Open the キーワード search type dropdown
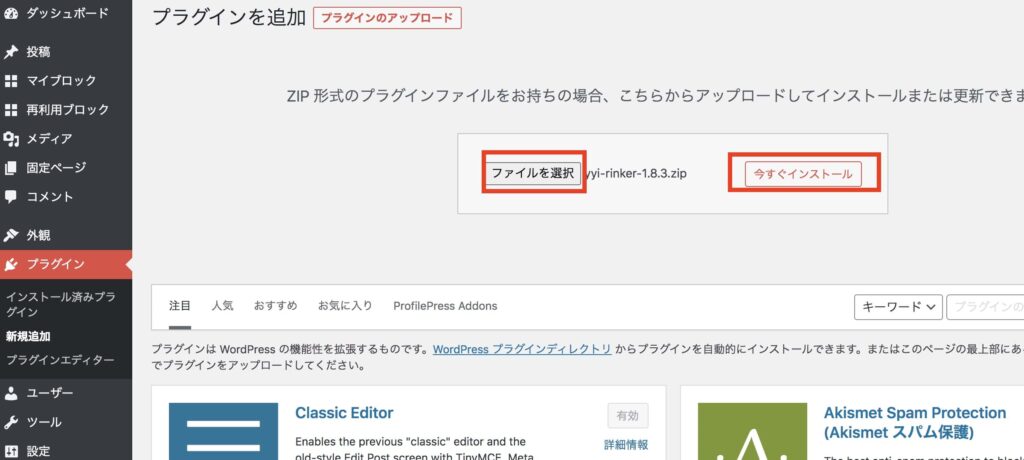Screen dimensions: 1024x460 click(898, 307)
